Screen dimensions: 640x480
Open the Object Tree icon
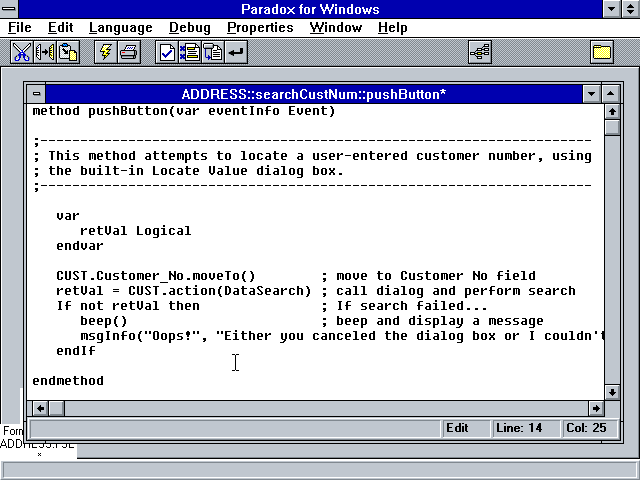(480, 52)
